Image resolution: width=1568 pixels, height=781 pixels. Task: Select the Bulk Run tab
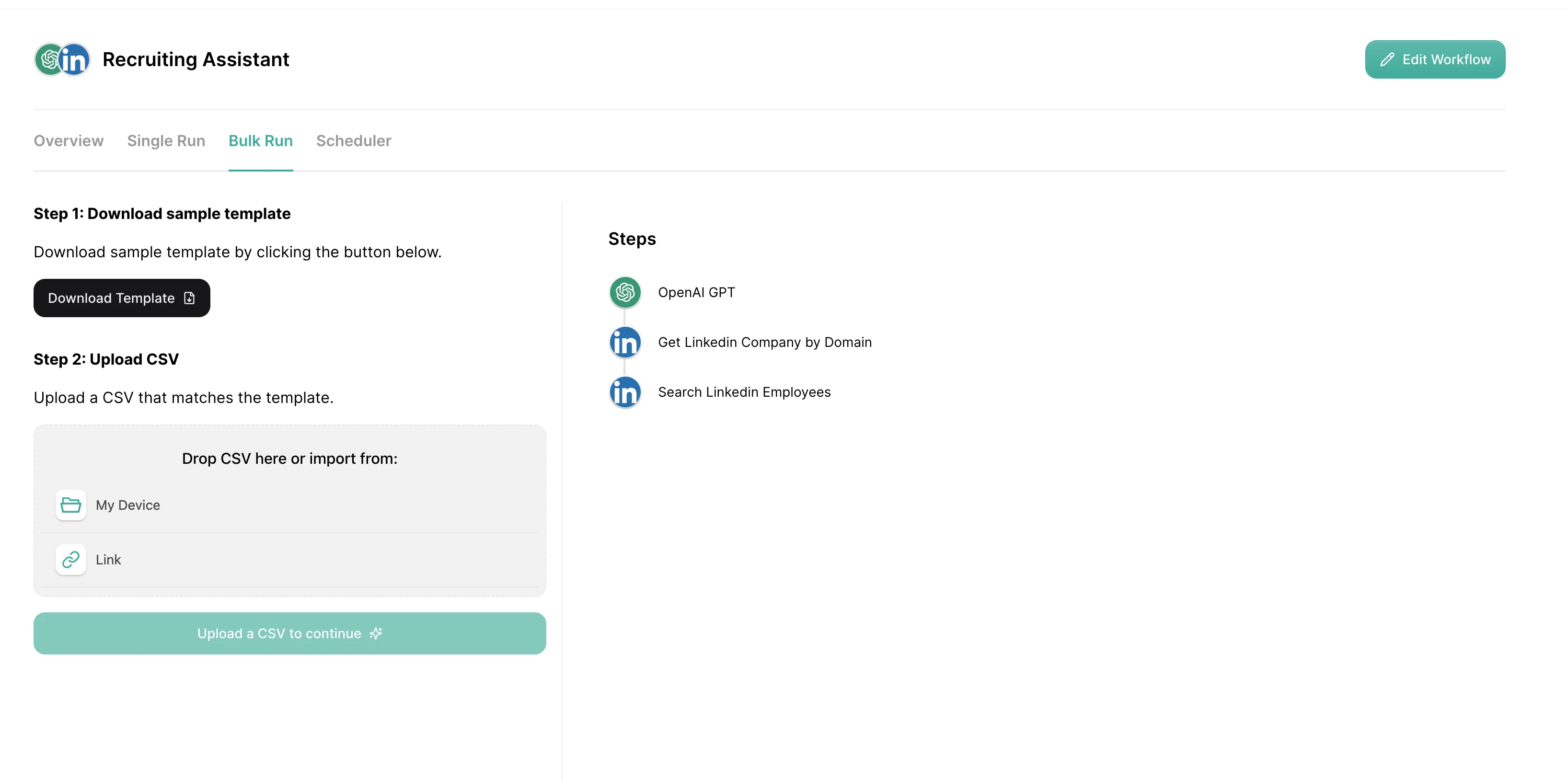tap(261, 140)
